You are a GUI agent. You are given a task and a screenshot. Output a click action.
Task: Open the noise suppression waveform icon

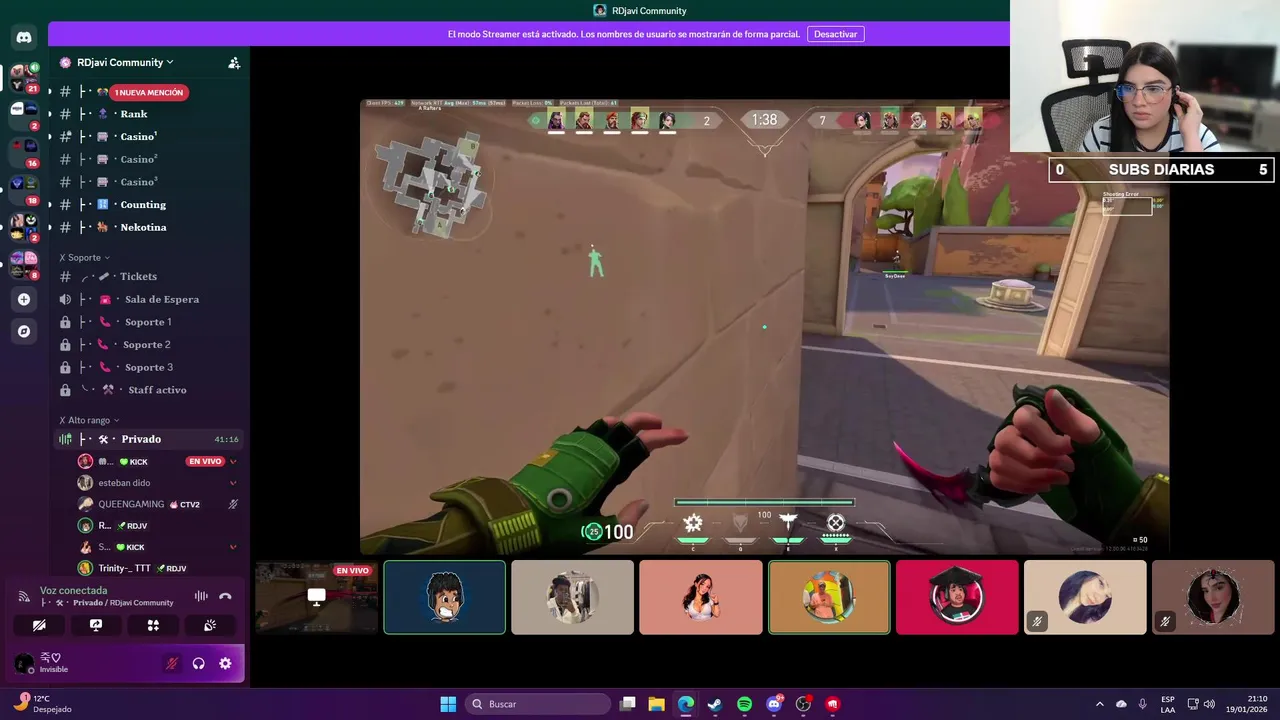[201, 596]
